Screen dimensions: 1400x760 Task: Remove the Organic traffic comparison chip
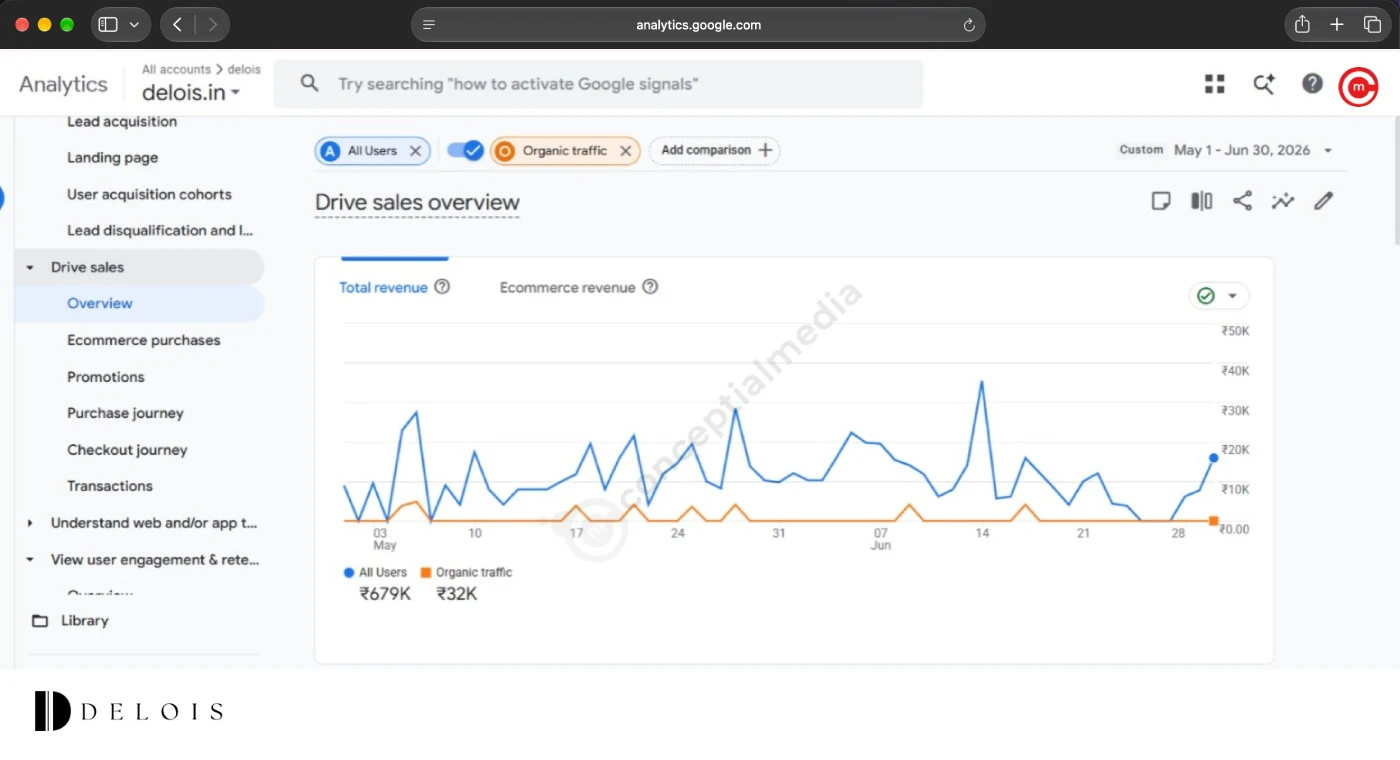(625, 151)
